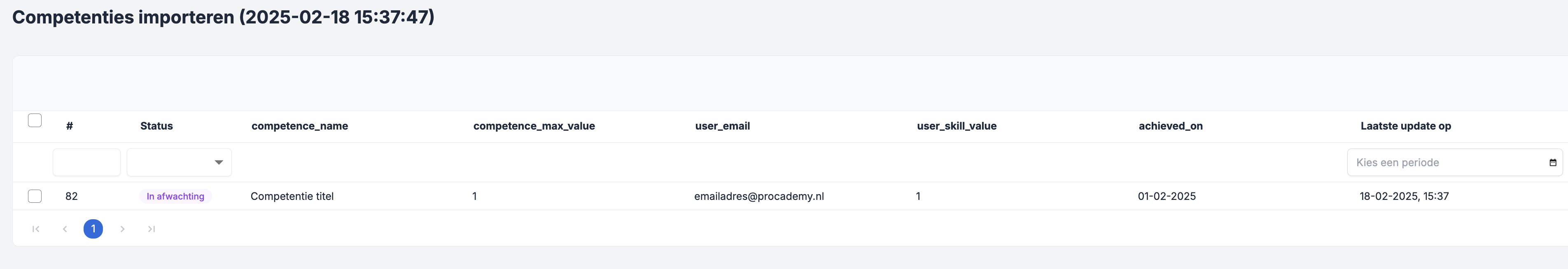Open calendar icon in period filter
The height and width of the screenshot is (269, 1568).
click(1553, 162)
